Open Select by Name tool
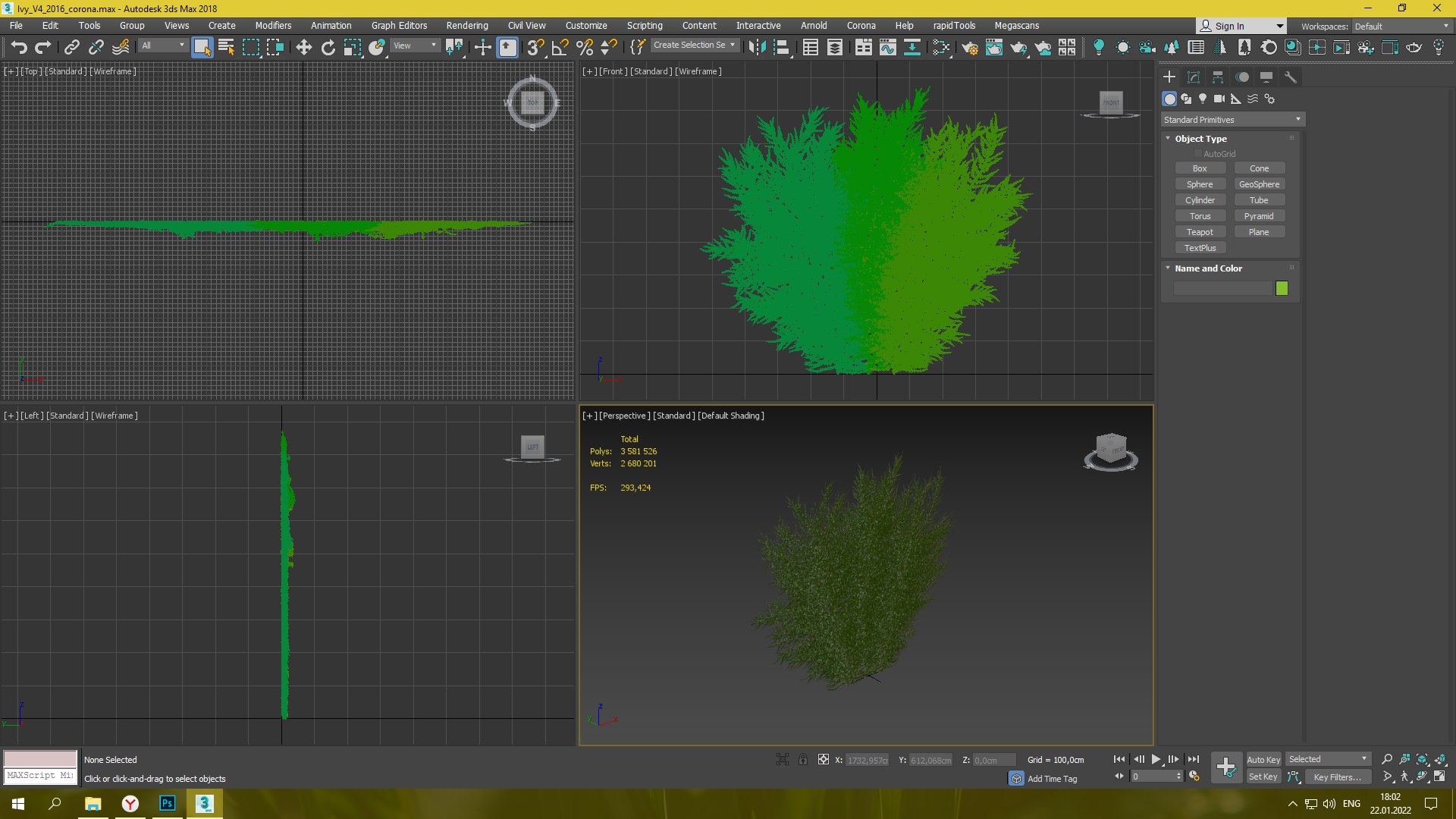 click(x=226, y=48)
